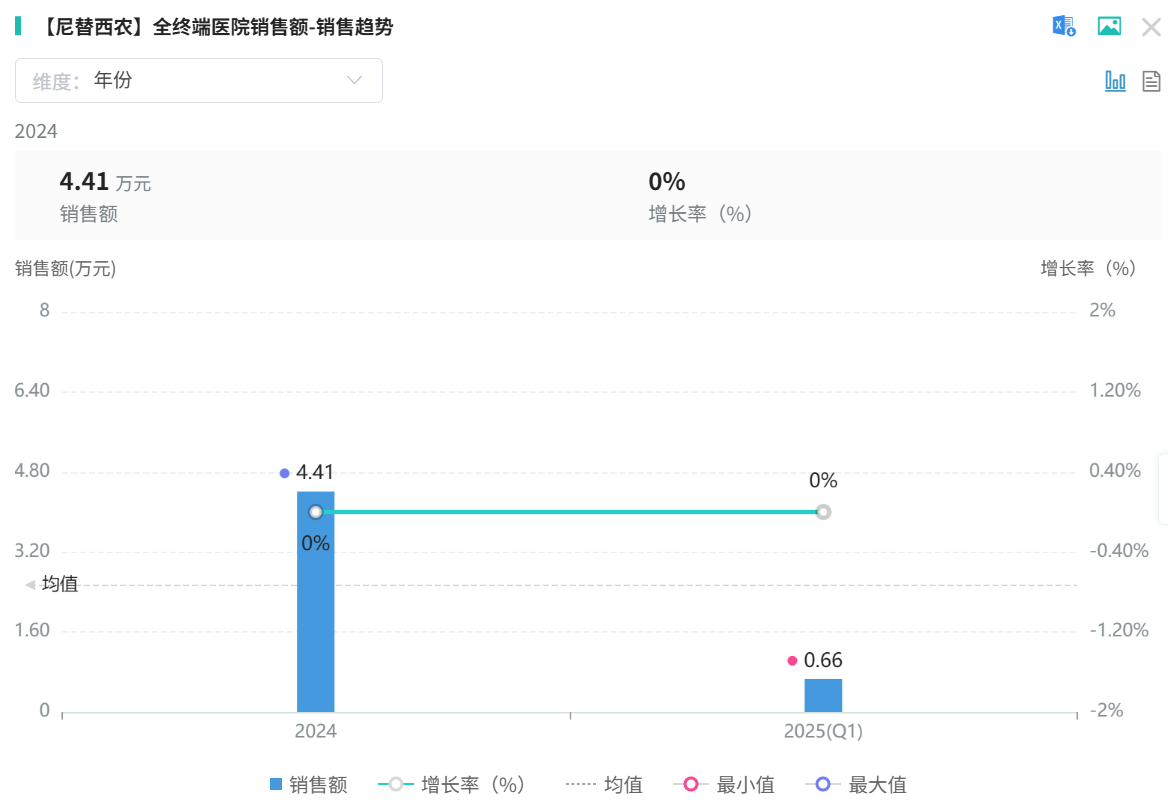The image size is (1168, 812).
Task: Toggle 增长率（%） line in legend
Action: pos(452,785)
